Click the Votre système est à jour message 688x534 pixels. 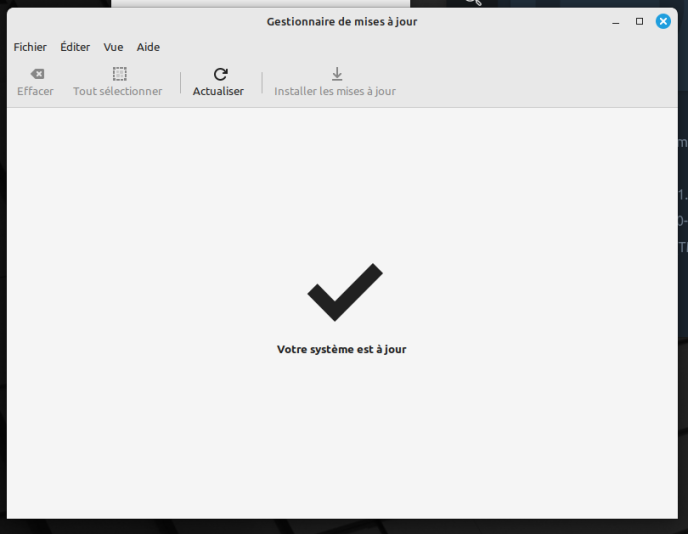click(342, 350)
